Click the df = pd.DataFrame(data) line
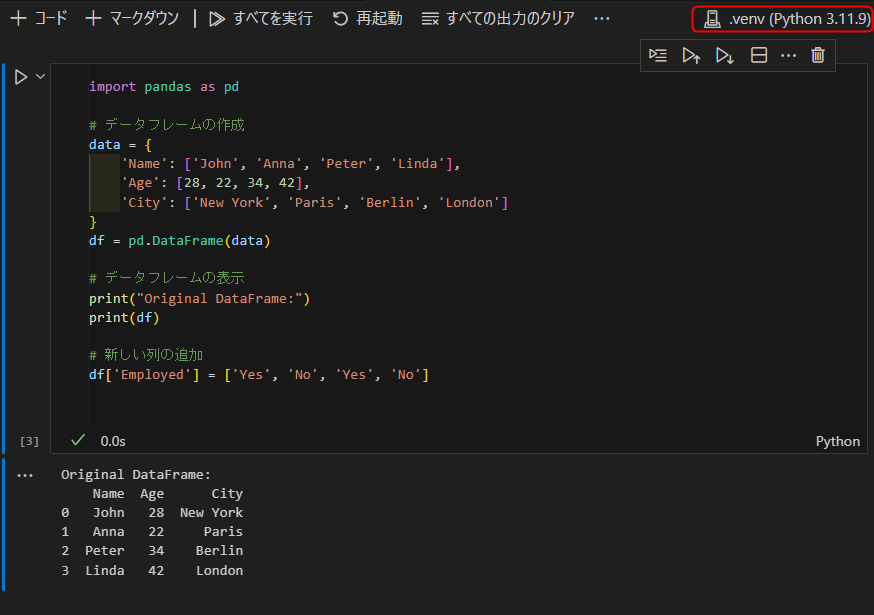Screen dimensions: 874x615 [x=179, y=240]
